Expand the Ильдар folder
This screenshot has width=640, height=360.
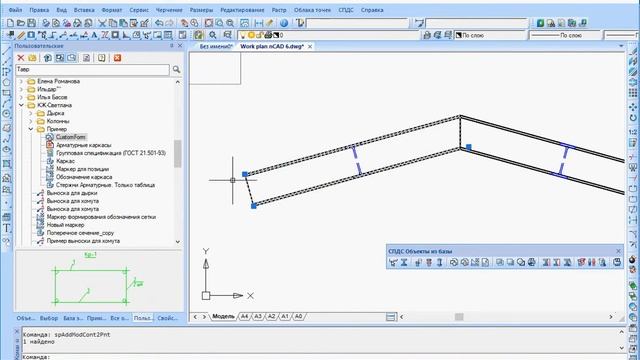pyautogui.click(x=21, y=89)
